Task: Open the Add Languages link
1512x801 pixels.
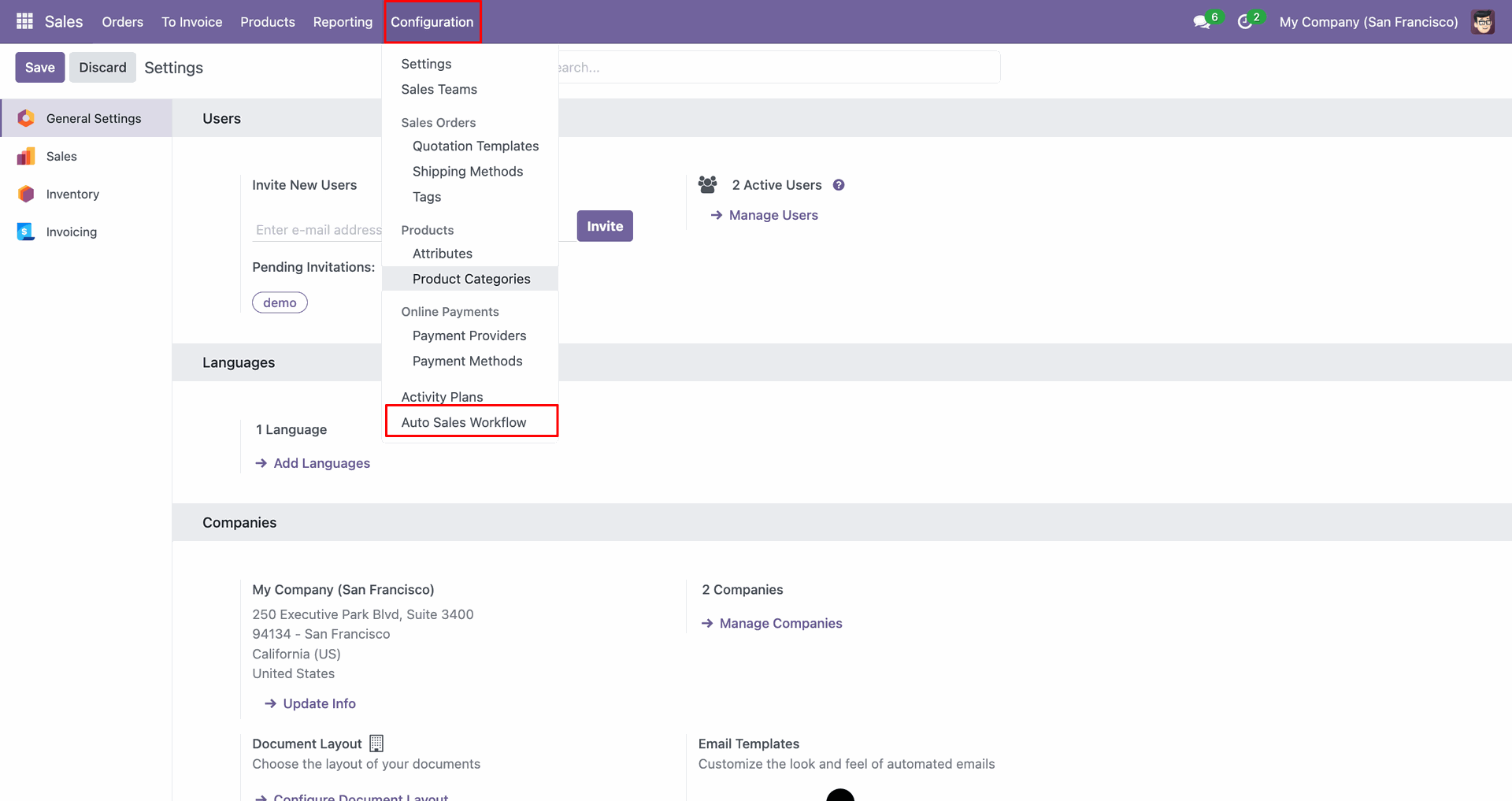Action: (313, 463)
